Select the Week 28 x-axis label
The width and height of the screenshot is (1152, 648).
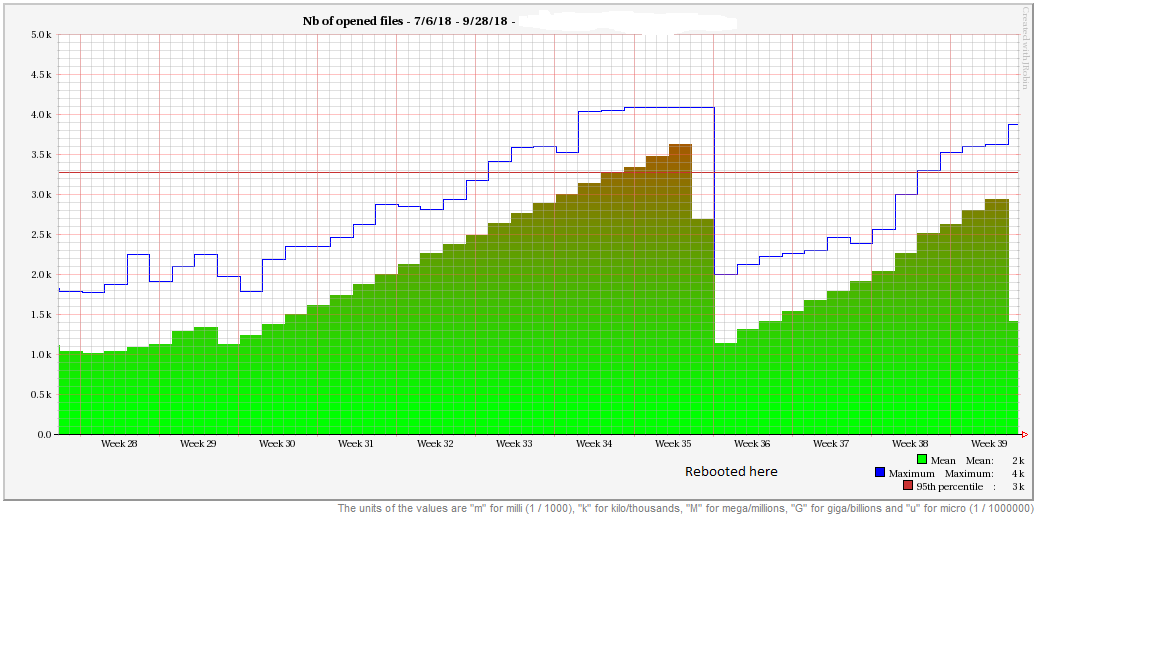(119, 443)
